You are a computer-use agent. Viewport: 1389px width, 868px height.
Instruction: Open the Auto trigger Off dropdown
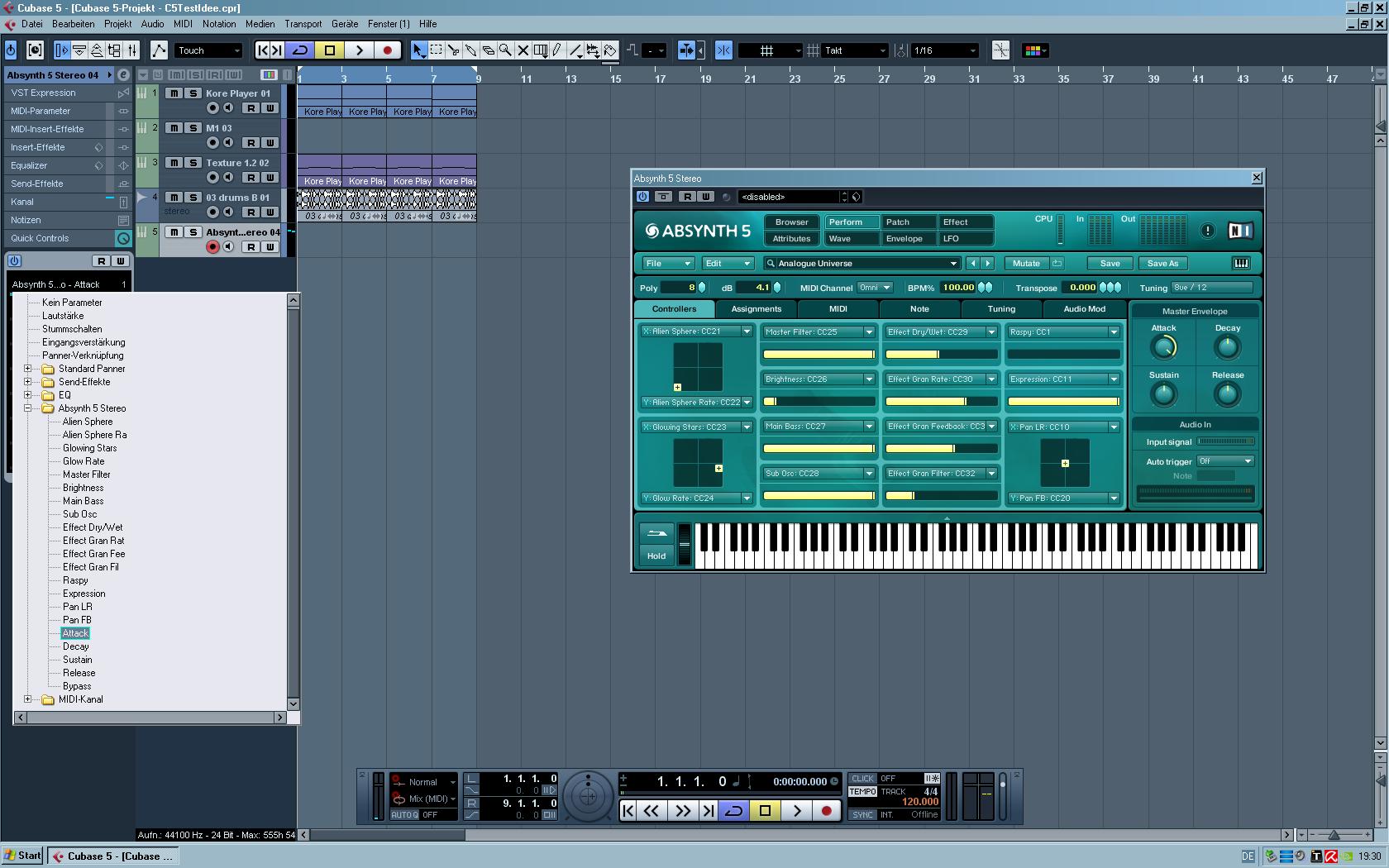(x=1225, y=461)
